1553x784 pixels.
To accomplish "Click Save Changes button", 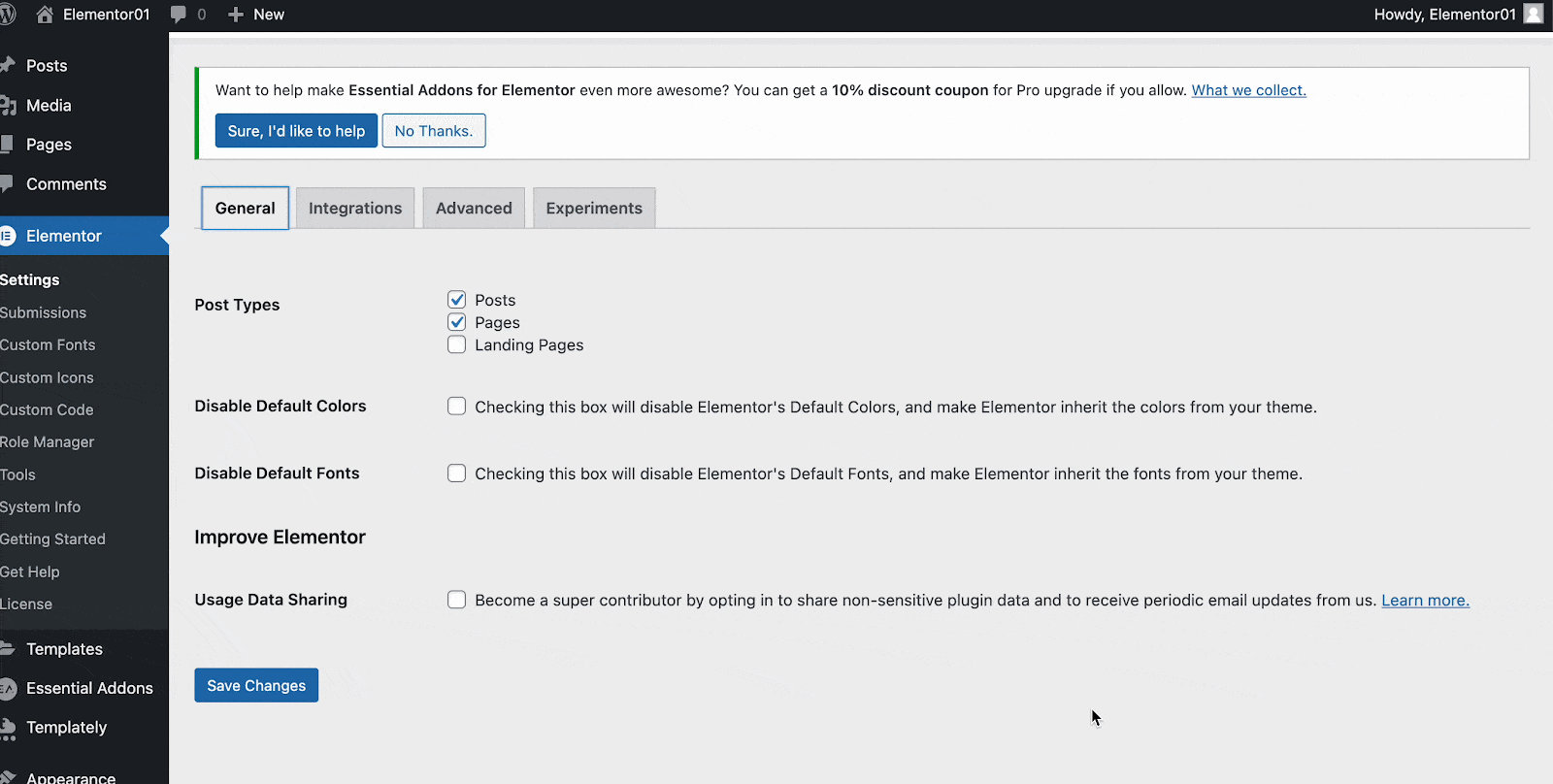I will click(256, 685).
